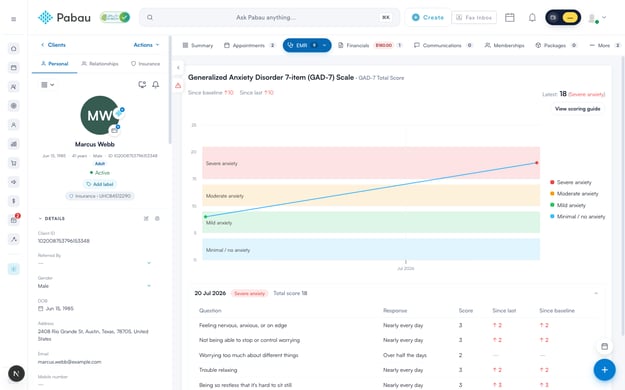The height and width of the screenshot is (390, 625).
Task: Click the Severe anxiety badge beside 20 Jul 2026
Action: click(250, 293)
